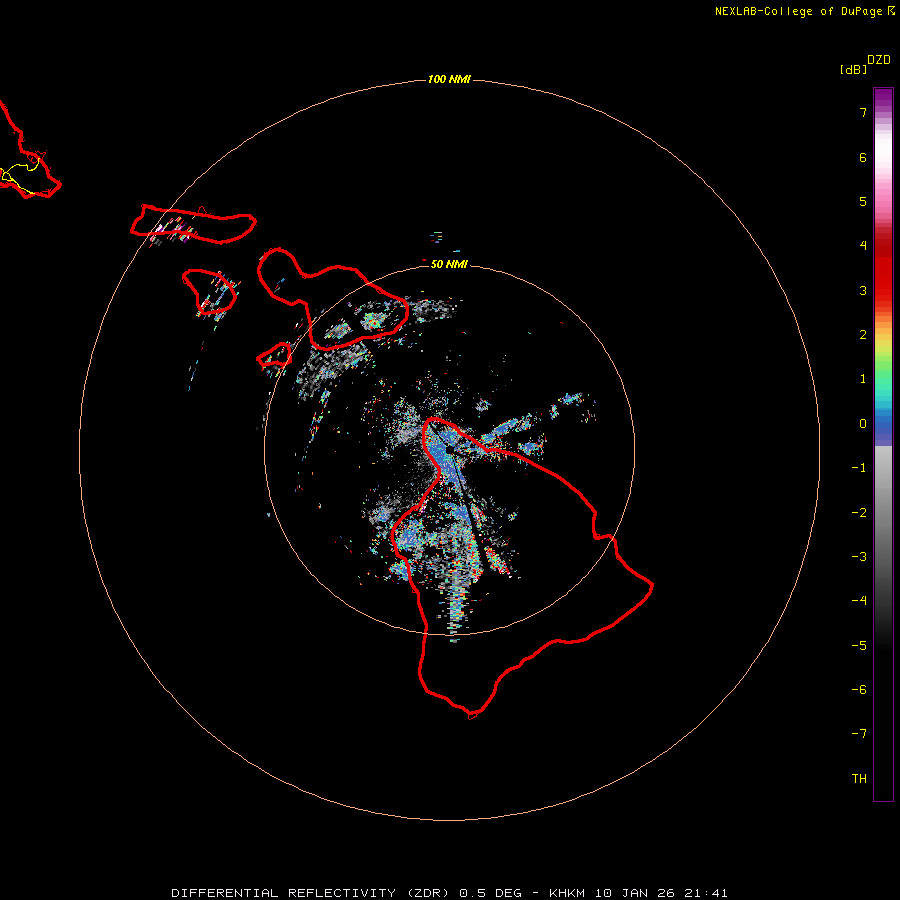This screenshot has height=900, width=900.
Task: Click the -7 dB label on the color scale
Action: pos(859,734)
